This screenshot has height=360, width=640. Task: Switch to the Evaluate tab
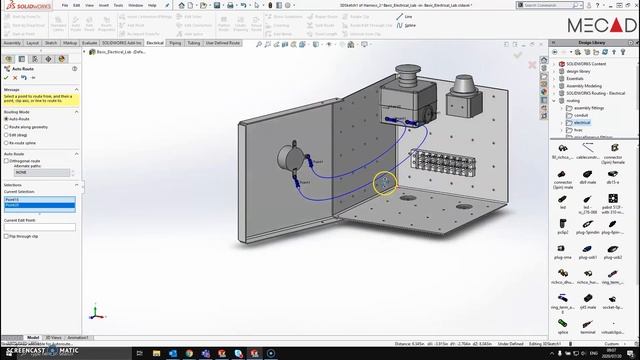pyautogui.click(x=89, y=43)
